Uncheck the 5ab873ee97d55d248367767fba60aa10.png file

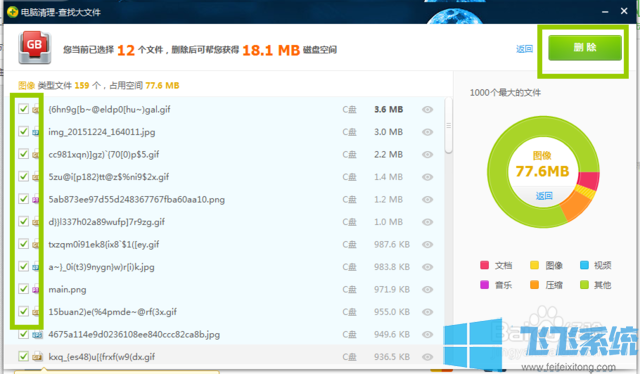click(23, 199)
